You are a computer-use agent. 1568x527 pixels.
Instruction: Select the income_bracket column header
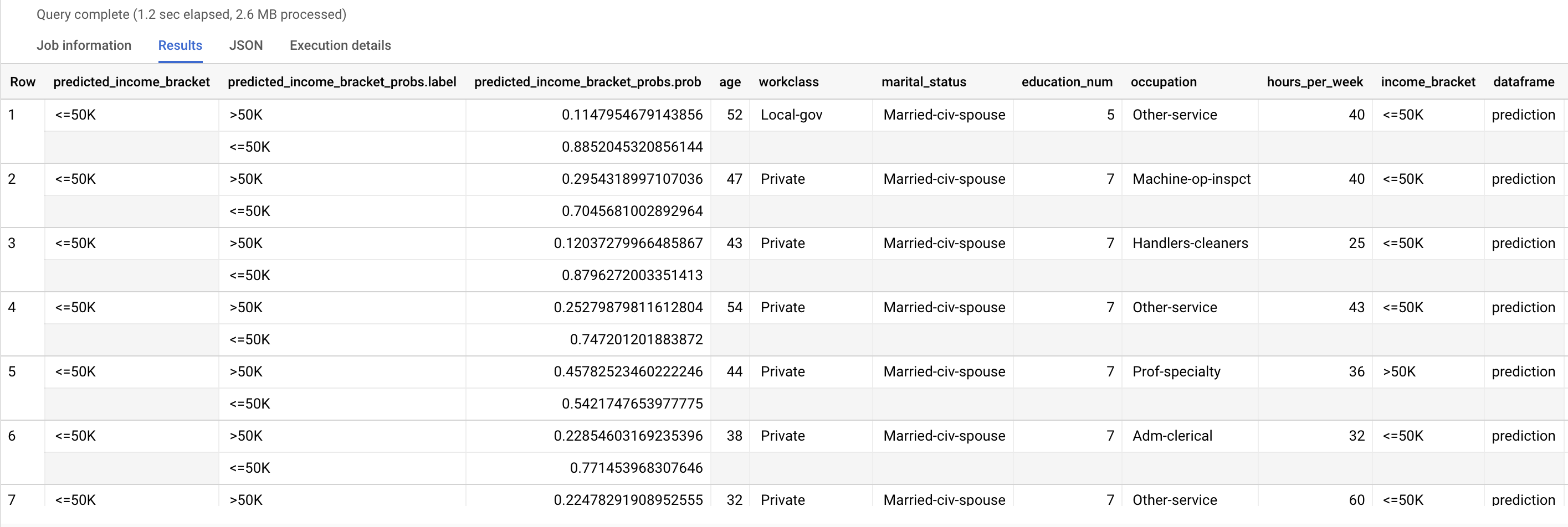click(1427, 82)
